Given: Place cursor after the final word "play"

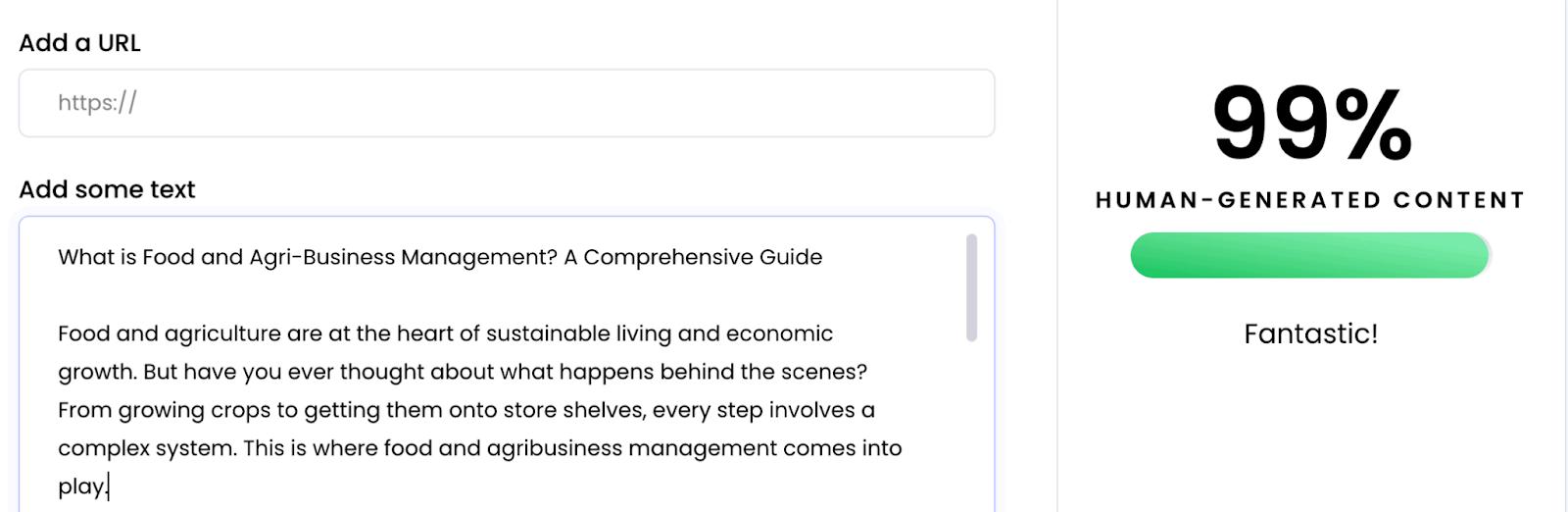Looking at the screenshot, I should (106, 486).
